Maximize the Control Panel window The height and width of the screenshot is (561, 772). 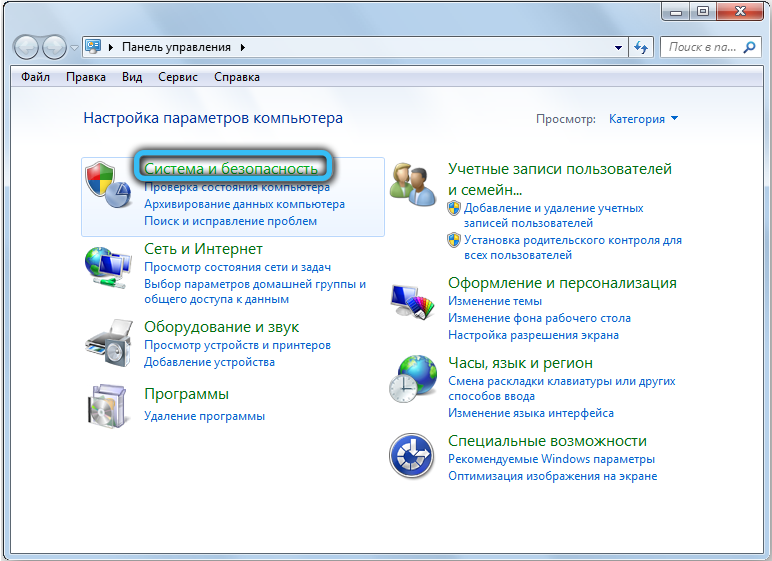[x=703, y=11]
